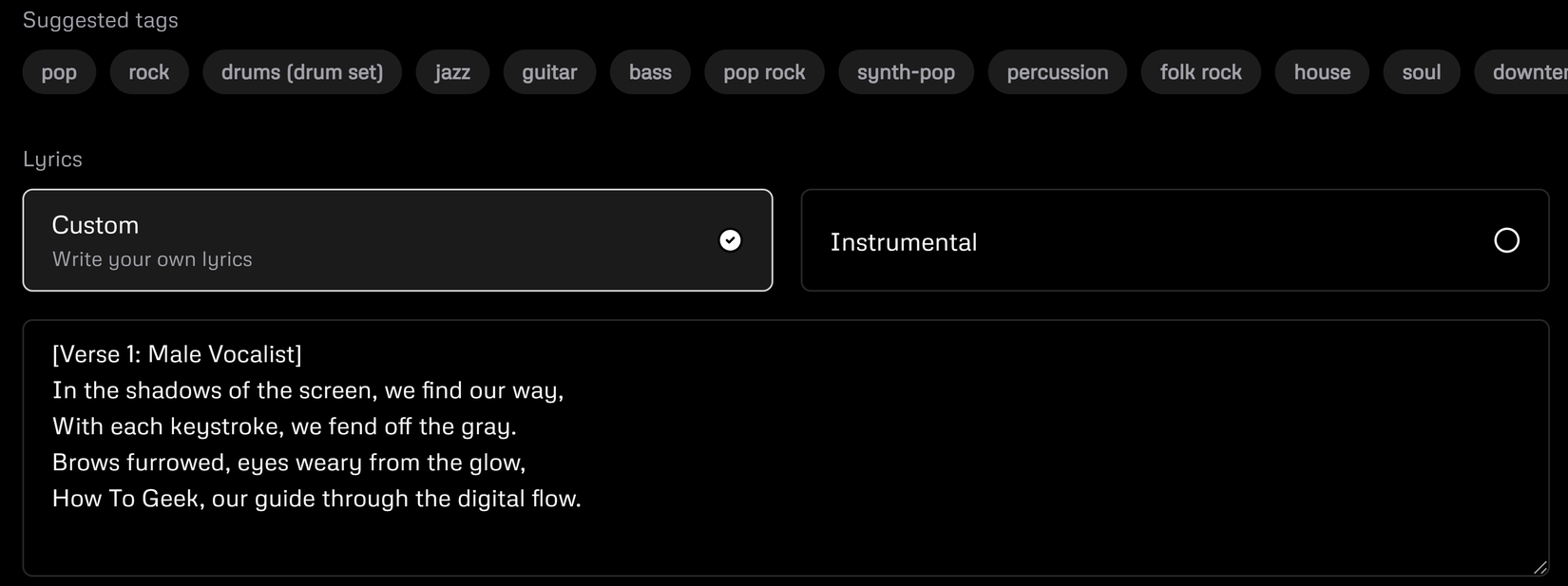
Task: Select the "bass" suggested tag
Action: point(650,71)
